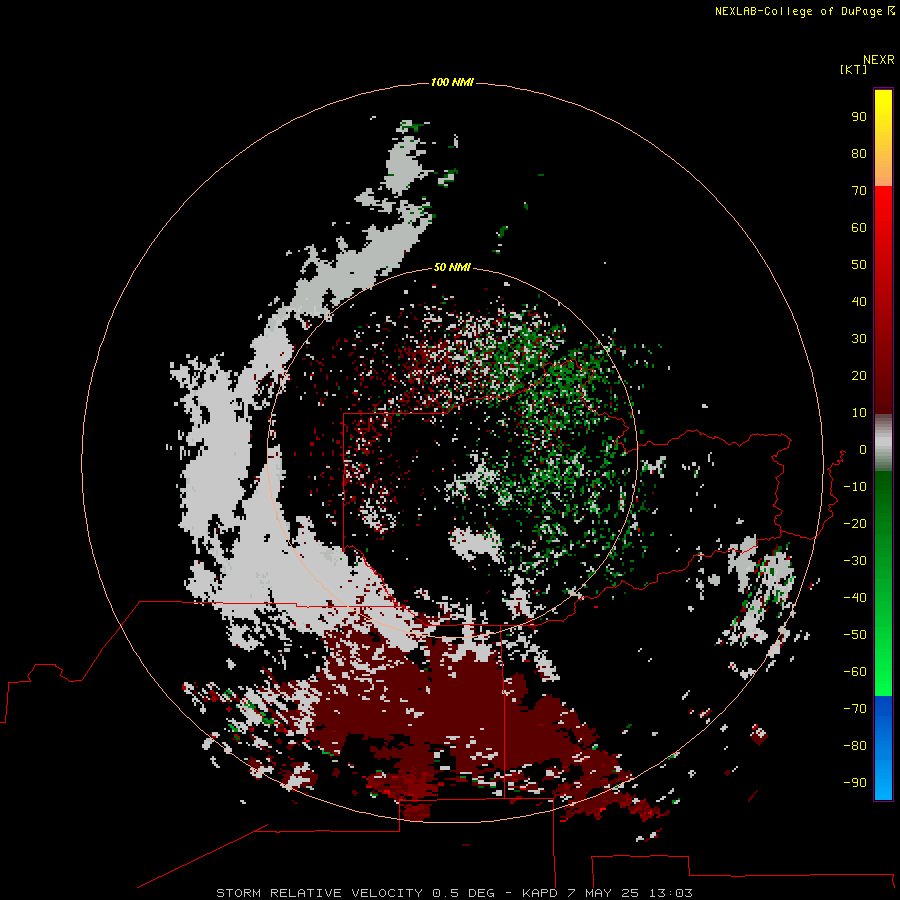900x900 pixels.
Task: Click the 50 NMI range ring label
Action: click(452, 267)
